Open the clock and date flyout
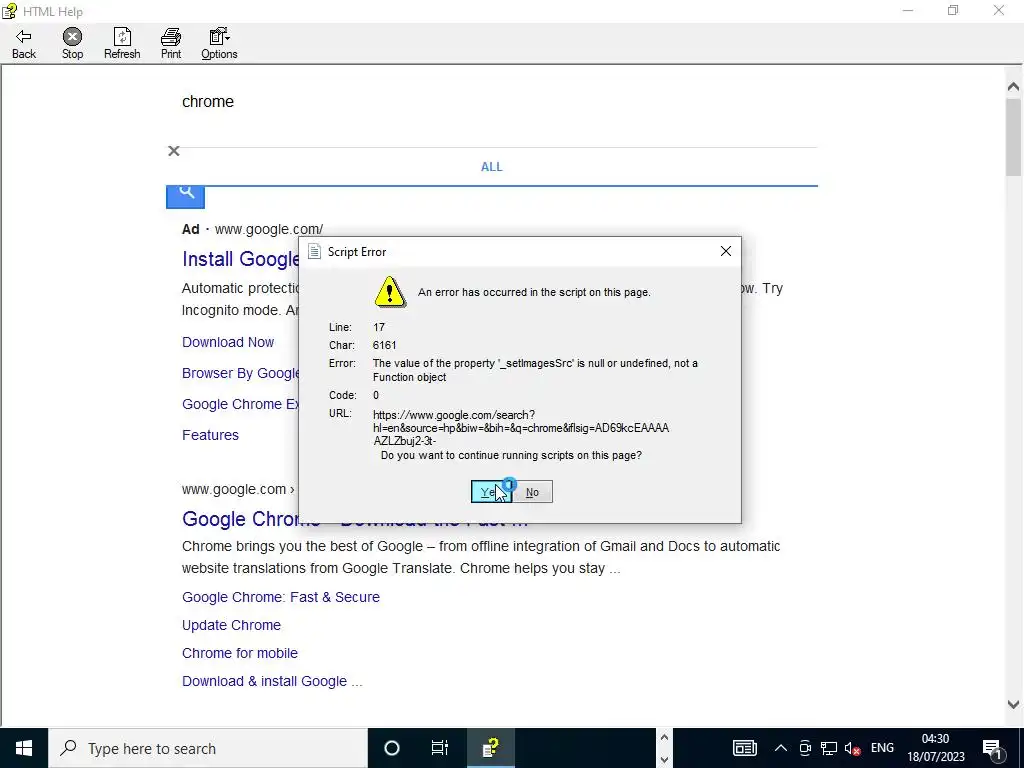Image resolution: width=1024 pixels, height=768 pixels. click(x=935, y=748)
